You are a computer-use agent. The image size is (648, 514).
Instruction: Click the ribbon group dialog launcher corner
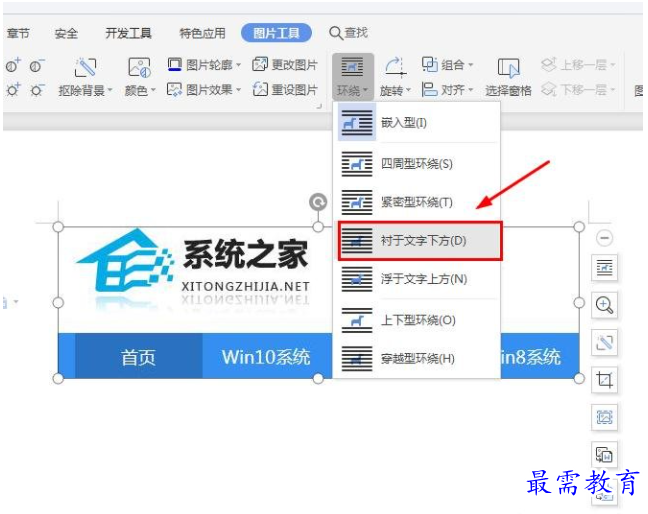click(319, 107)
